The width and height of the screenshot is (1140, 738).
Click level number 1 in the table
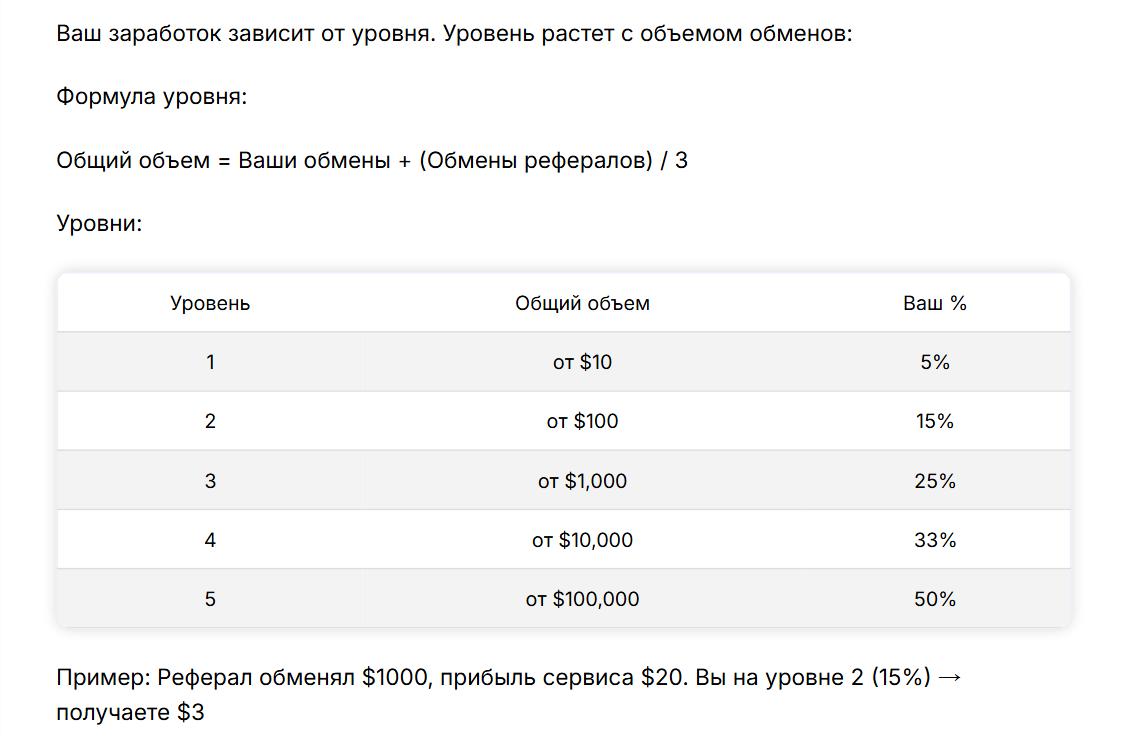[210, 362]
